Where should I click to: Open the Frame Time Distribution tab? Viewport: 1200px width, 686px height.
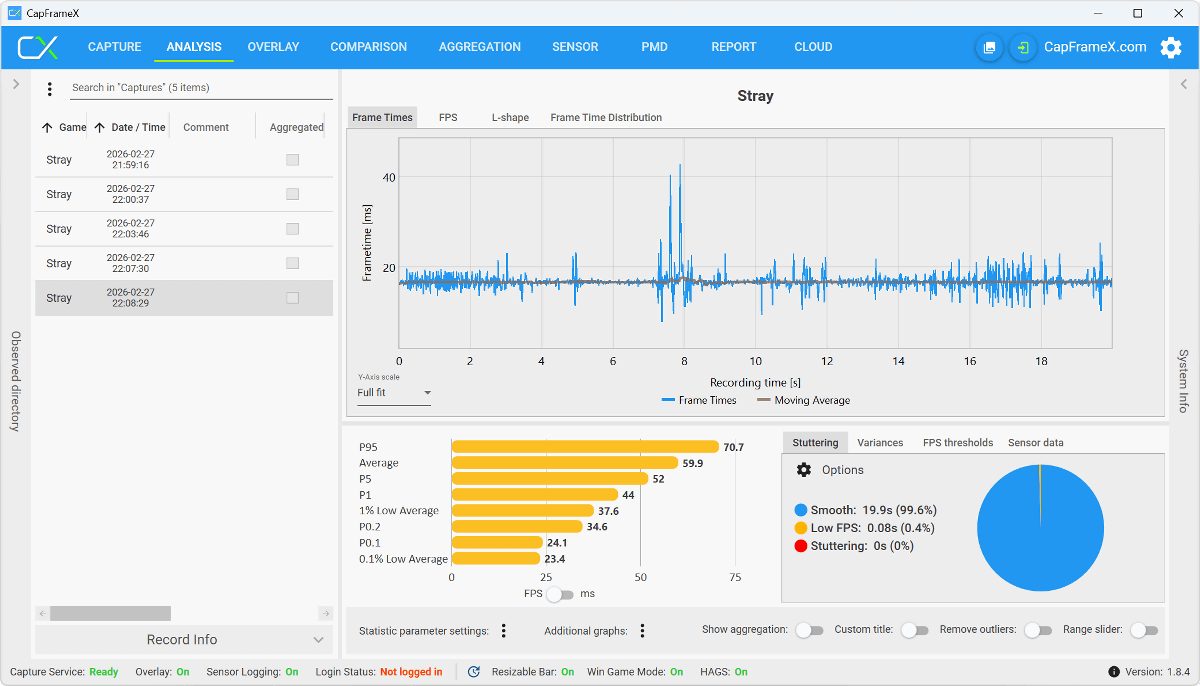pyautogui.click(x=606, y=118)
